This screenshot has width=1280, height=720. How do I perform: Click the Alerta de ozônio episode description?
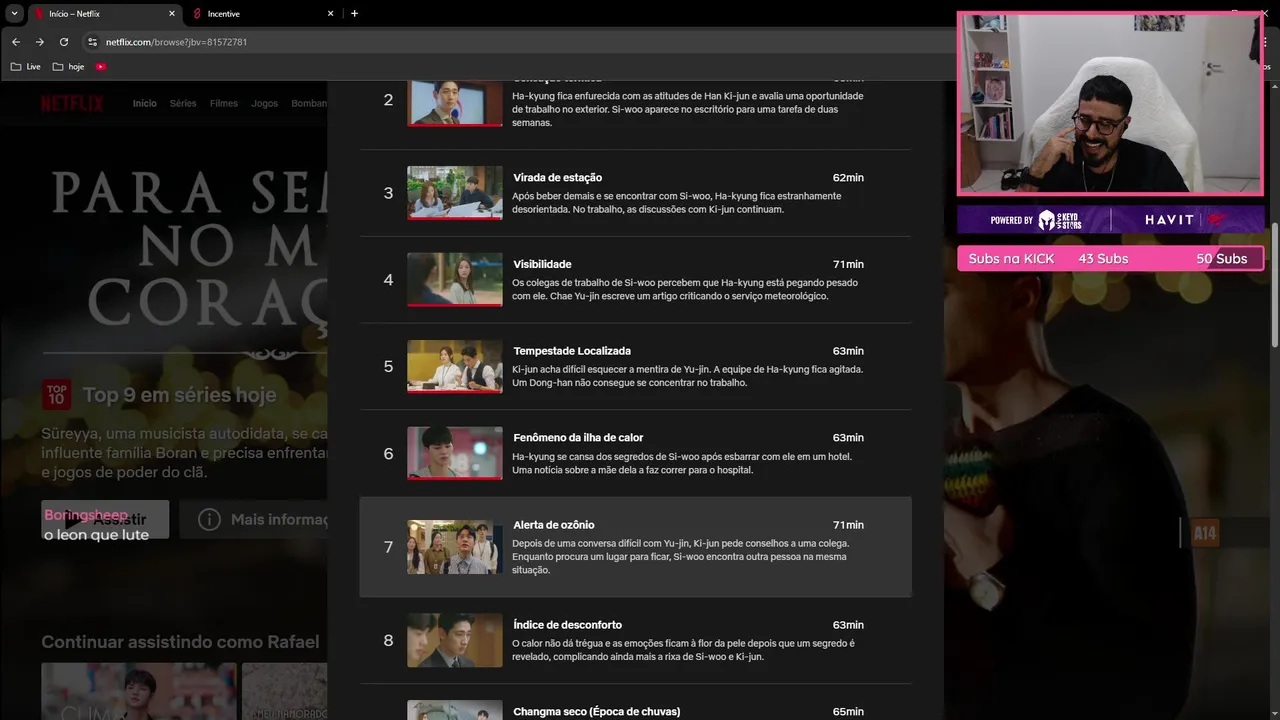[681, 557]
